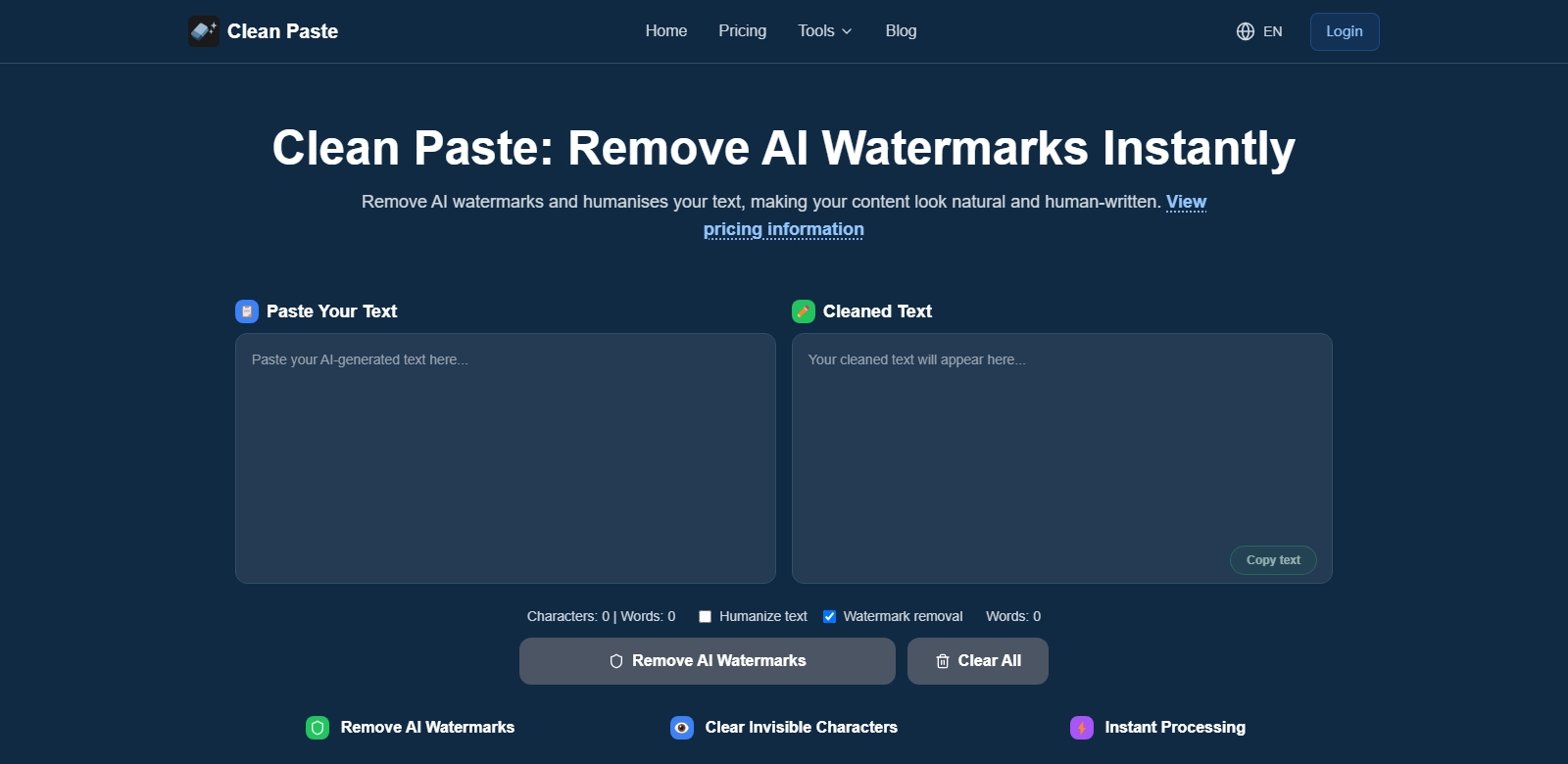Viewport: 1568px width, 764px height.
Task: Click the Clear Invisible Characters feature label
Action: click(x=802, y=728)
